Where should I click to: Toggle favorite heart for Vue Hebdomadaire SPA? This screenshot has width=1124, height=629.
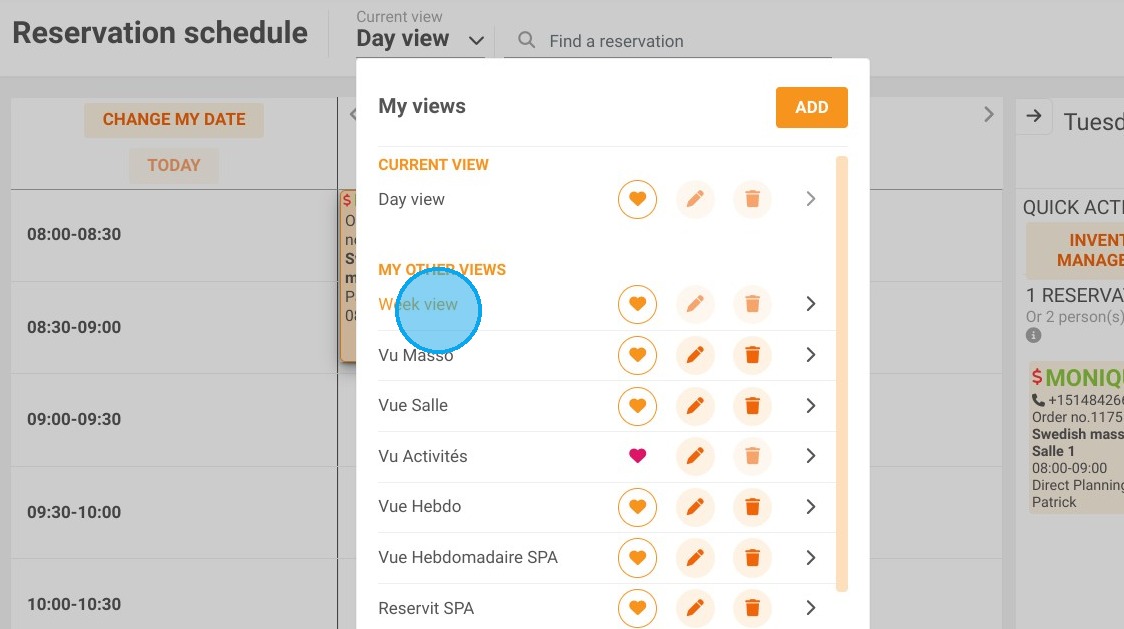(x=637, y=557)
